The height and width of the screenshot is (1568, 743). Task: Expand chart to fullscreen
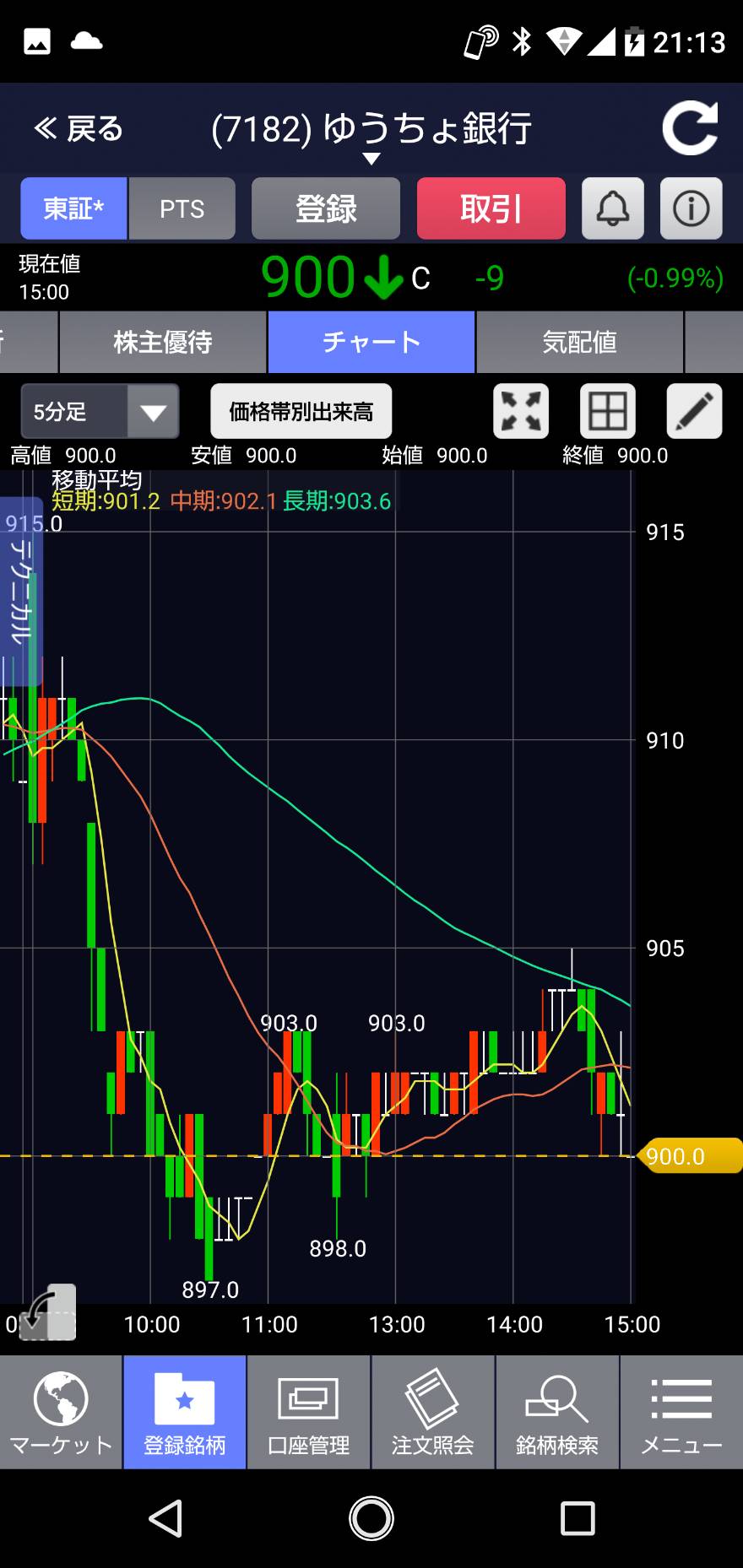tap(521, 412)
